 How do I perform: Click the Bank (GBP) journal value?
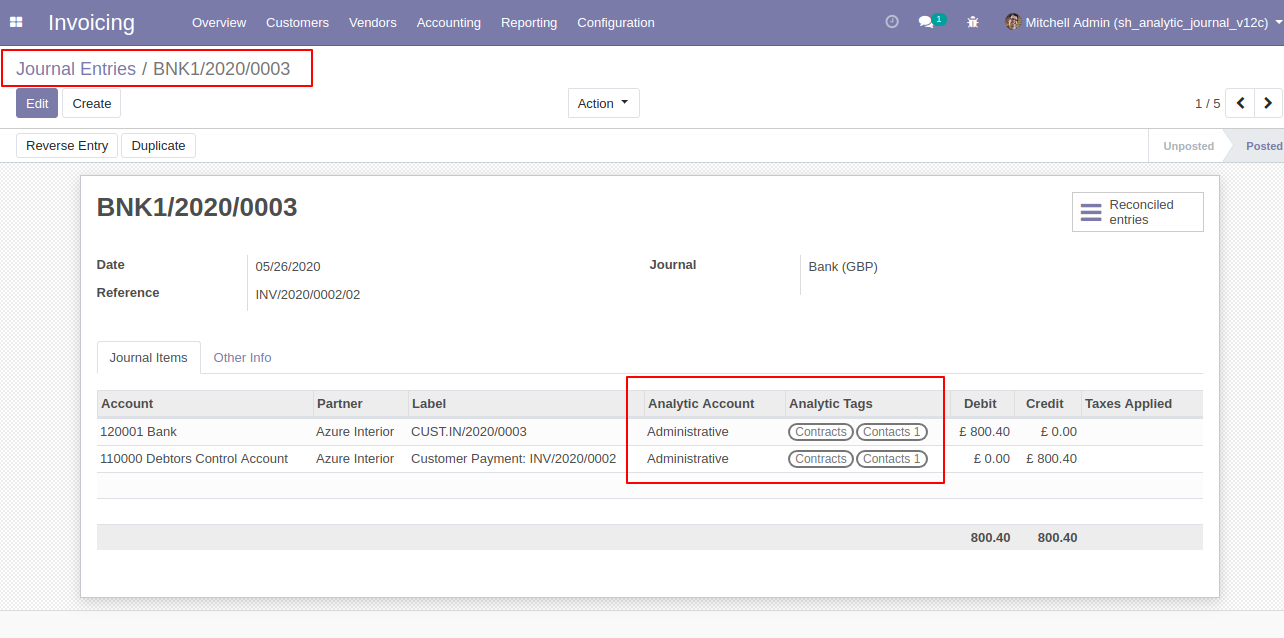pos(843,267)
